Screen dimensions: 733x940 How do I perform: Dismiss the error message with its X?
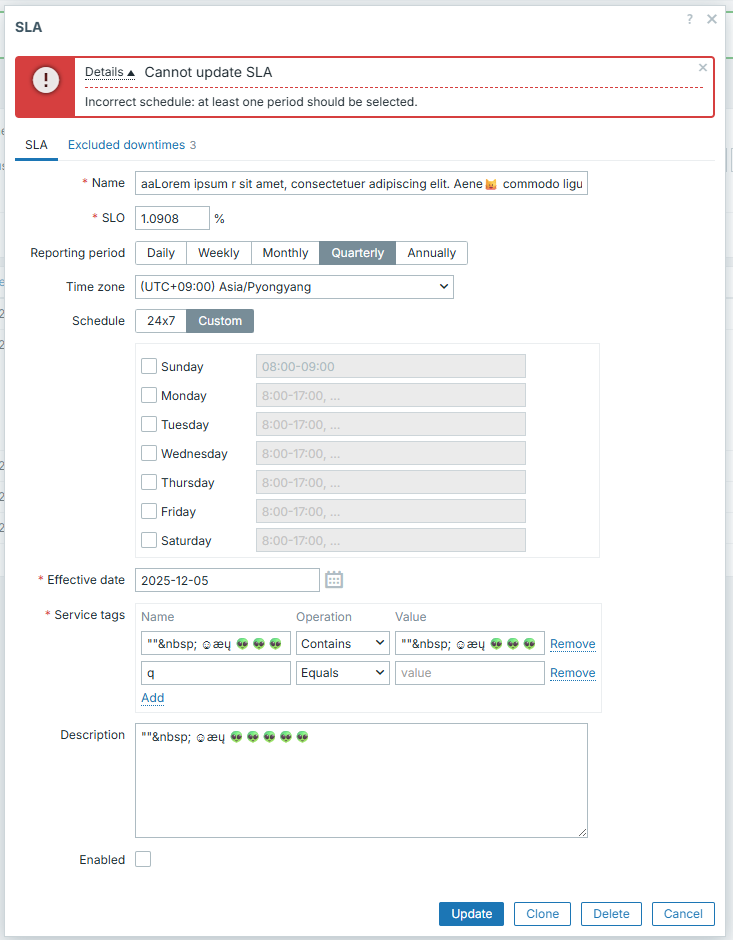pos(703,68)
